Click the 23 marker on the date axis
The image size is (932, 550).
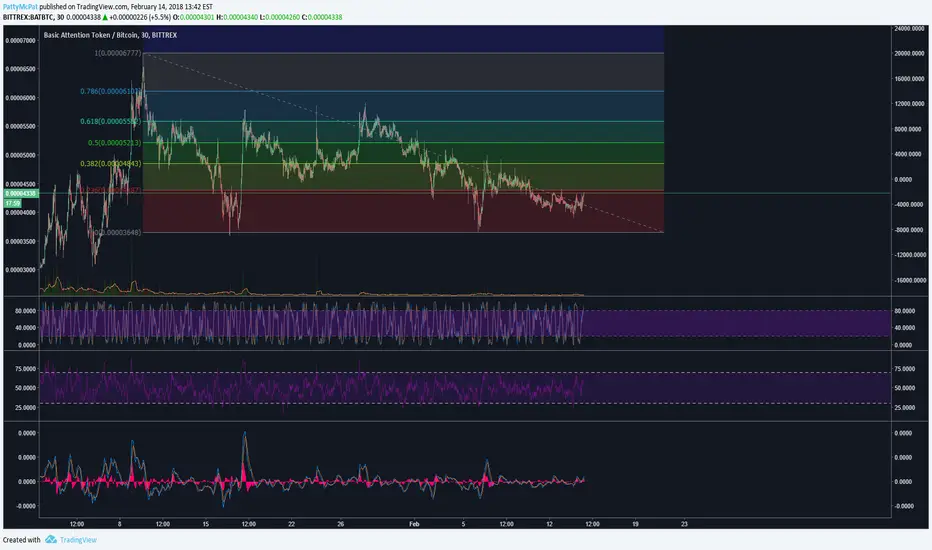[684, 524]
